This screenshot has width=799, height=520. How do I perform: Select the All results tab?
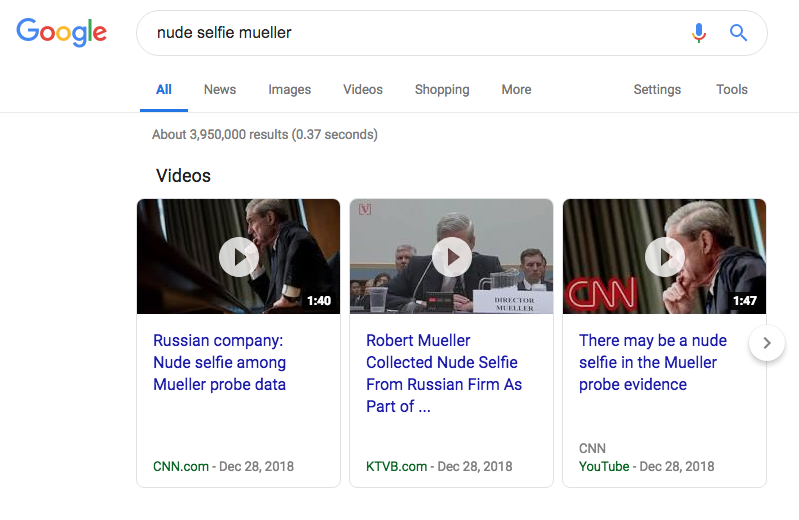tap(164, 89)
